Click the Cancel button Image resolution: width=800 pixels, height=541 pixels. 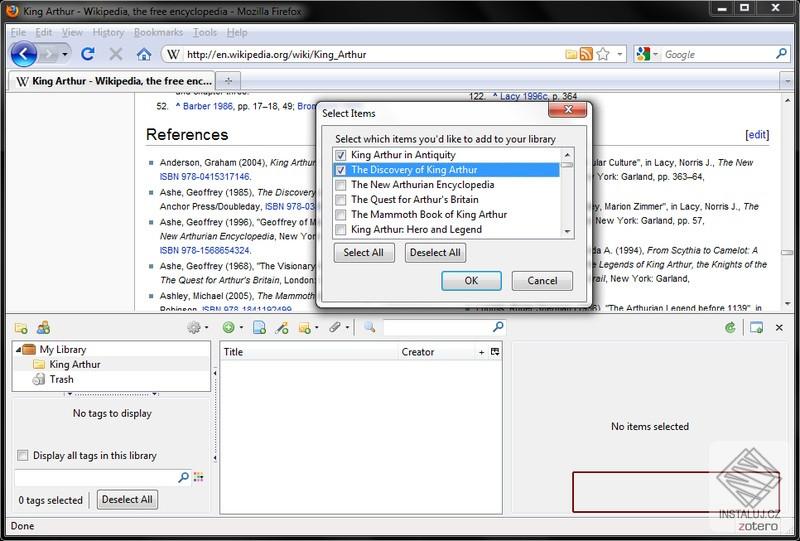pyautogui.click(x=542, y=281)
